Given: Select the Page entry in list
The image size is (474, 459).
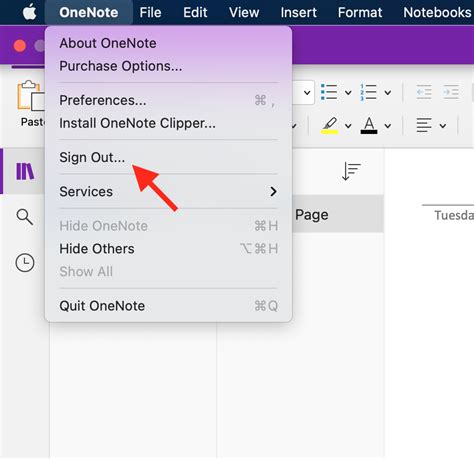Looking at the screenshot, I should [338, 214].
